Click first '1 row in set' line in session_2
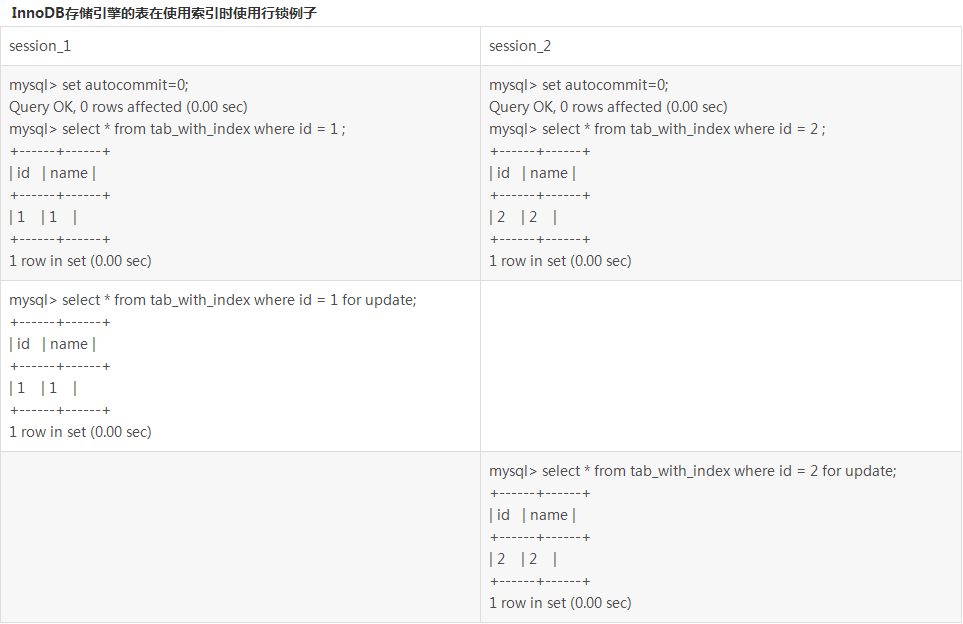This screenshot has height=624, width=963. [x=560, y=261]
